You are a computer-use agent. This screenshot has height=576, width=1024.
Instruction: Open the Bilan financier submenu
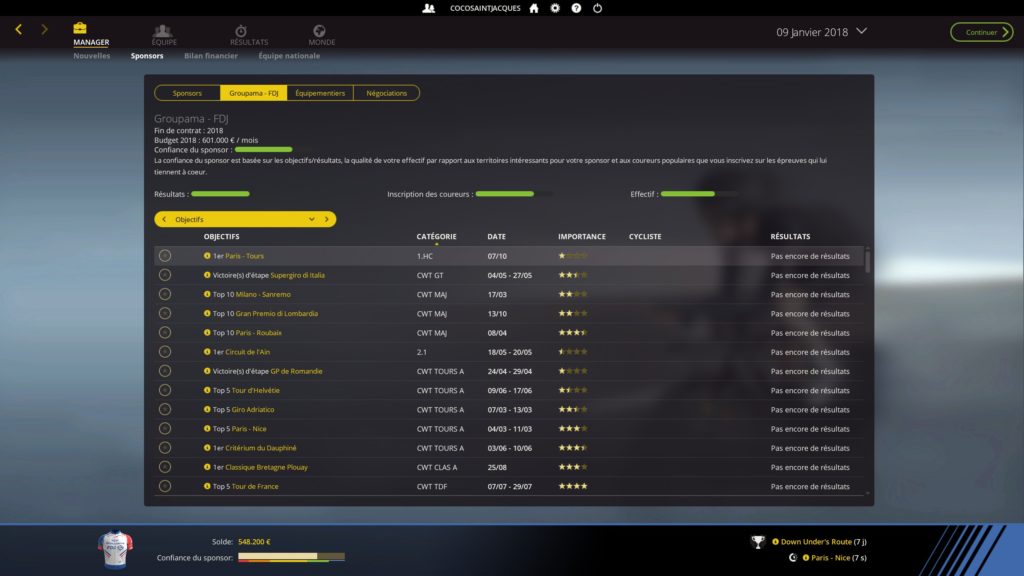coord(210,56)
